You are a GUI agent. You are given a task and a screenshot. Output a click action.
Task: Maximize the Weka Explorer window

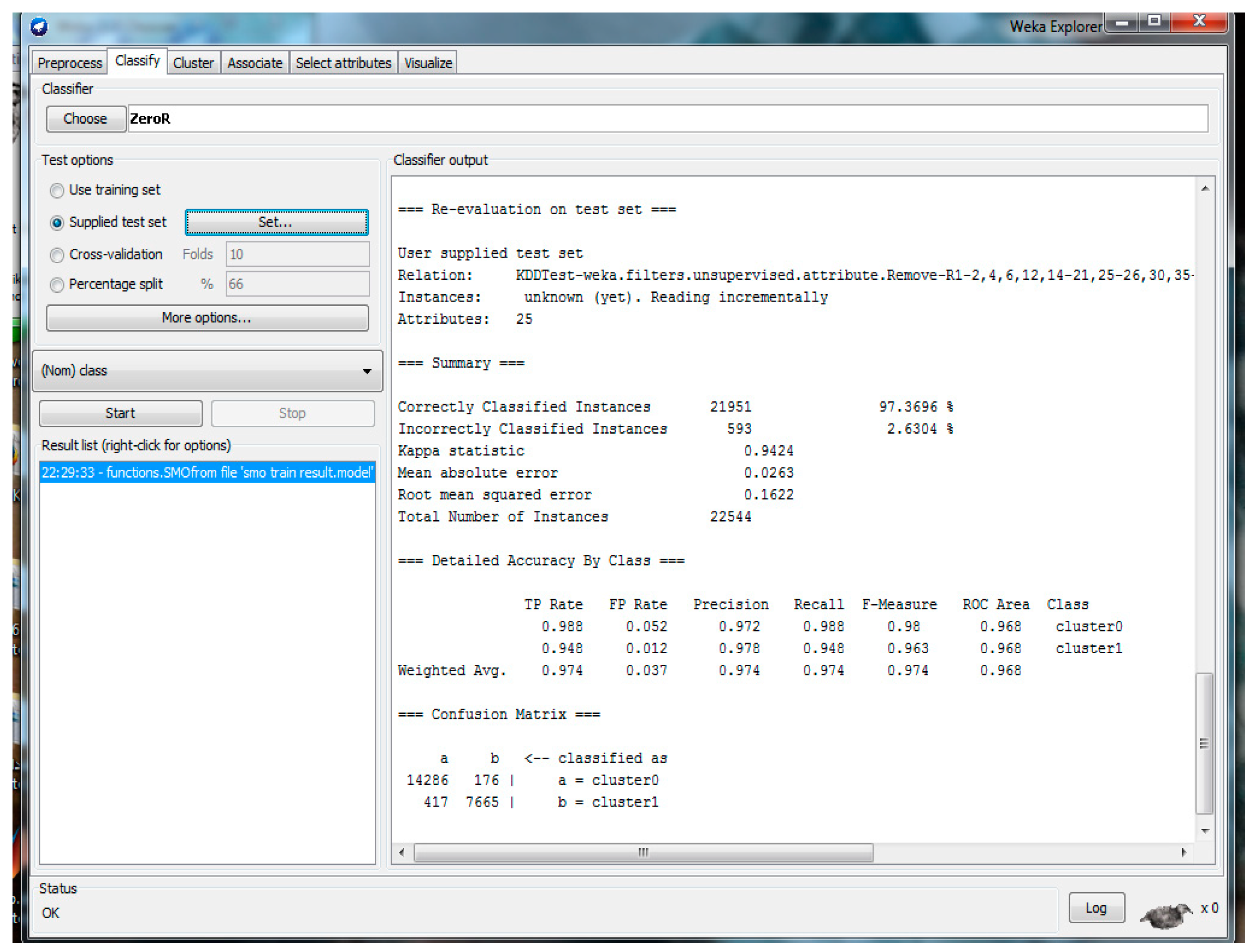tap(1155, 21)
